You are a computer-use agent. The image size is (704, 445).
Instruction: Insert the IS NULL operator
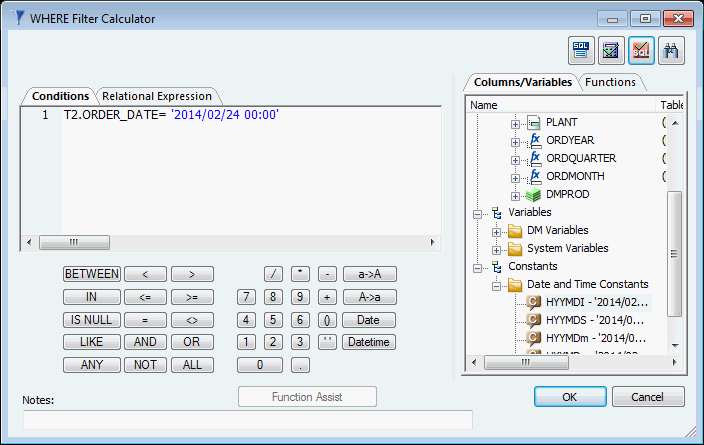92,320
